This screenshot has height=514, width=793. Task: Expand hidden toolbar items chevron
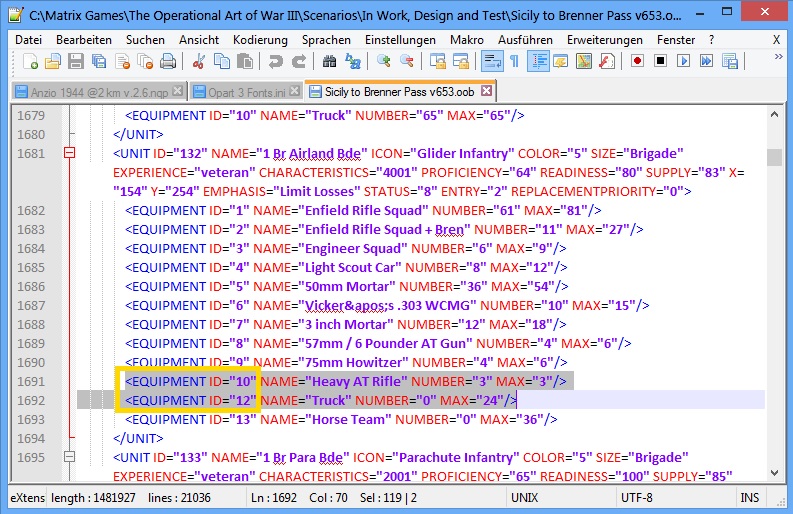(778, 62)
